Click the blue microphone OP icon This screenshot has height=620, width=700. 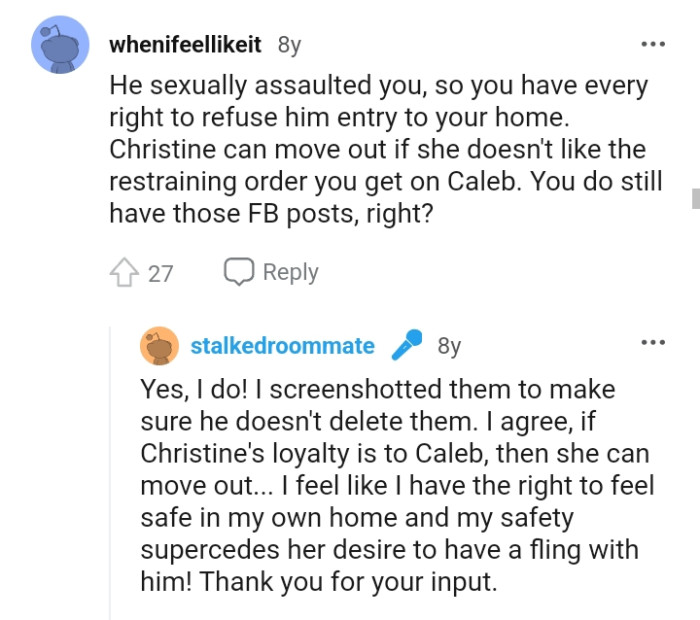(406, 345)
